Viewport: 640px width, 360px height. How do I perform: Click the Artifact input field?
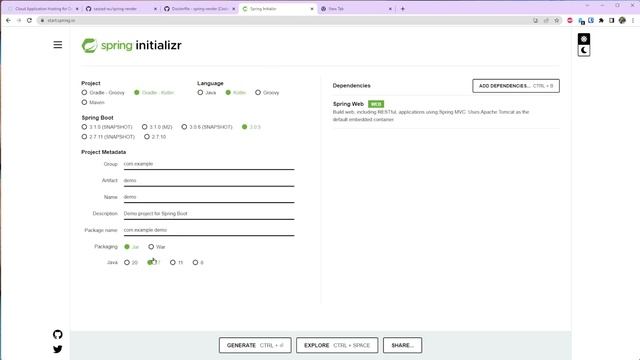coord(209,180)
